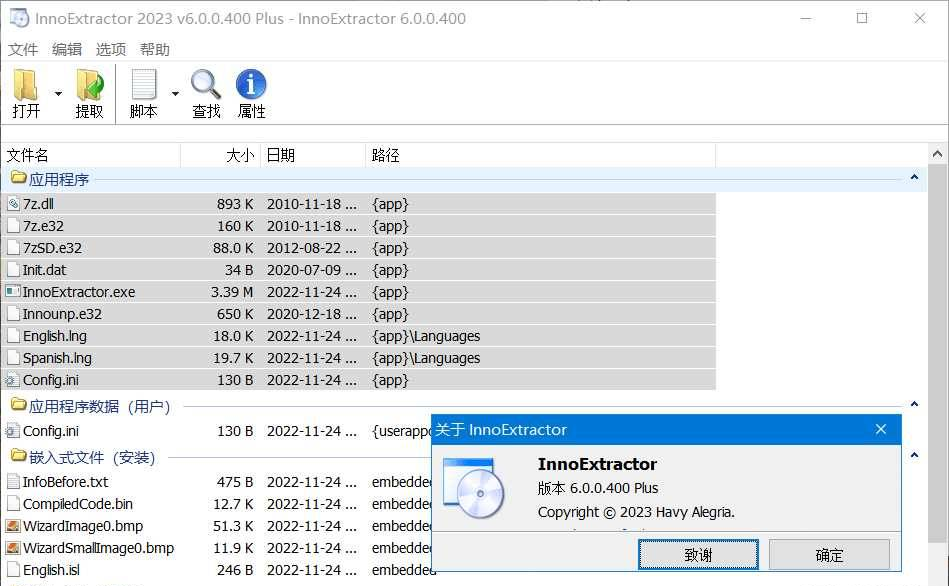Click the InnoExtractor disc logo in About dialog

[474, 488]
